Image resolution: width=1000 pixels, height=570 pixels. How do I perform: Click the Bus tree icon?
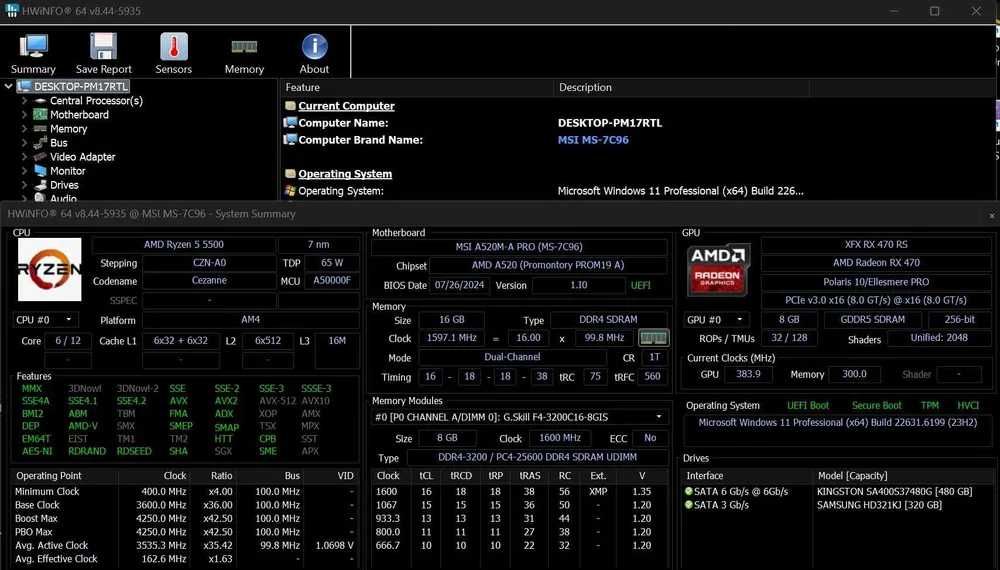[x=41, y=143]
